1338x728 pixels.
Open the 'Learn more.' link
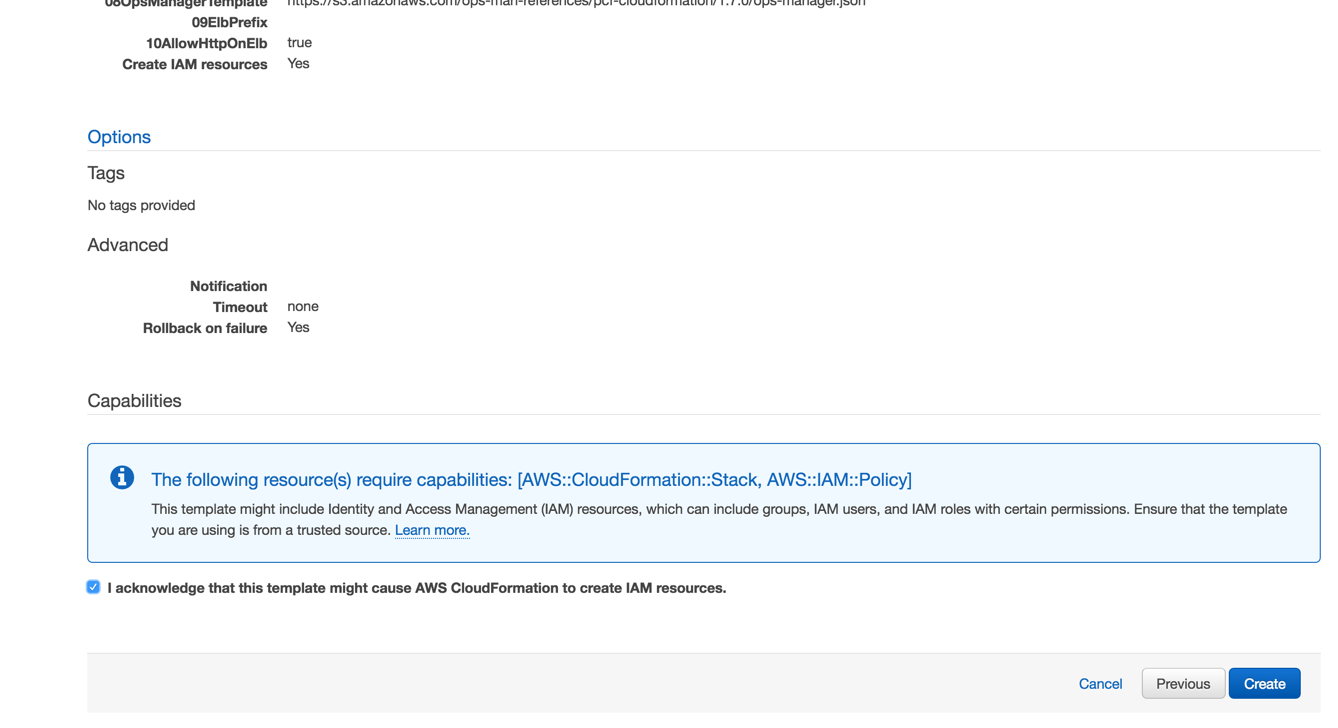(432, 530)
